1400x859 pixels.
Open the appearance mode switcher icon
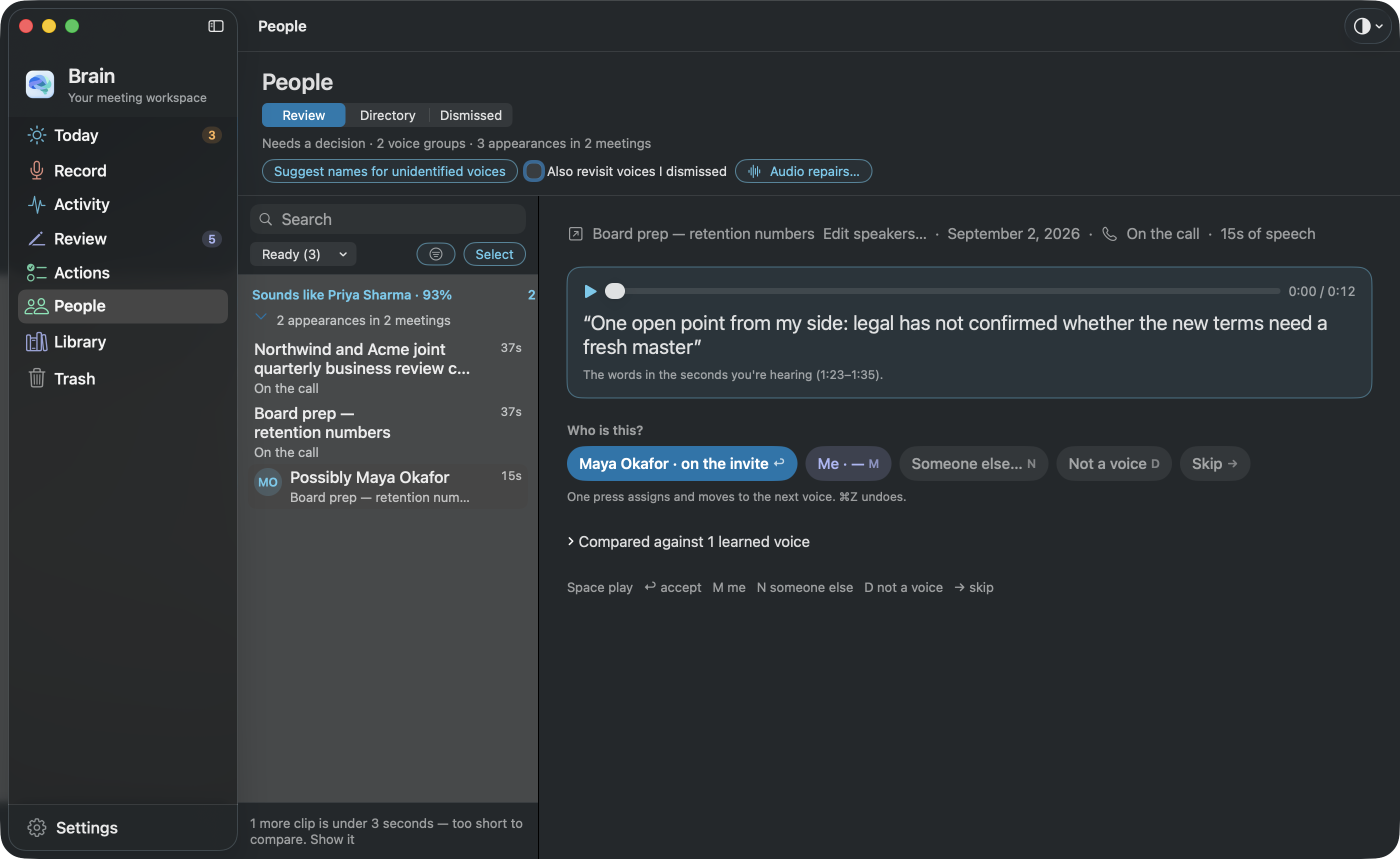1367,26
